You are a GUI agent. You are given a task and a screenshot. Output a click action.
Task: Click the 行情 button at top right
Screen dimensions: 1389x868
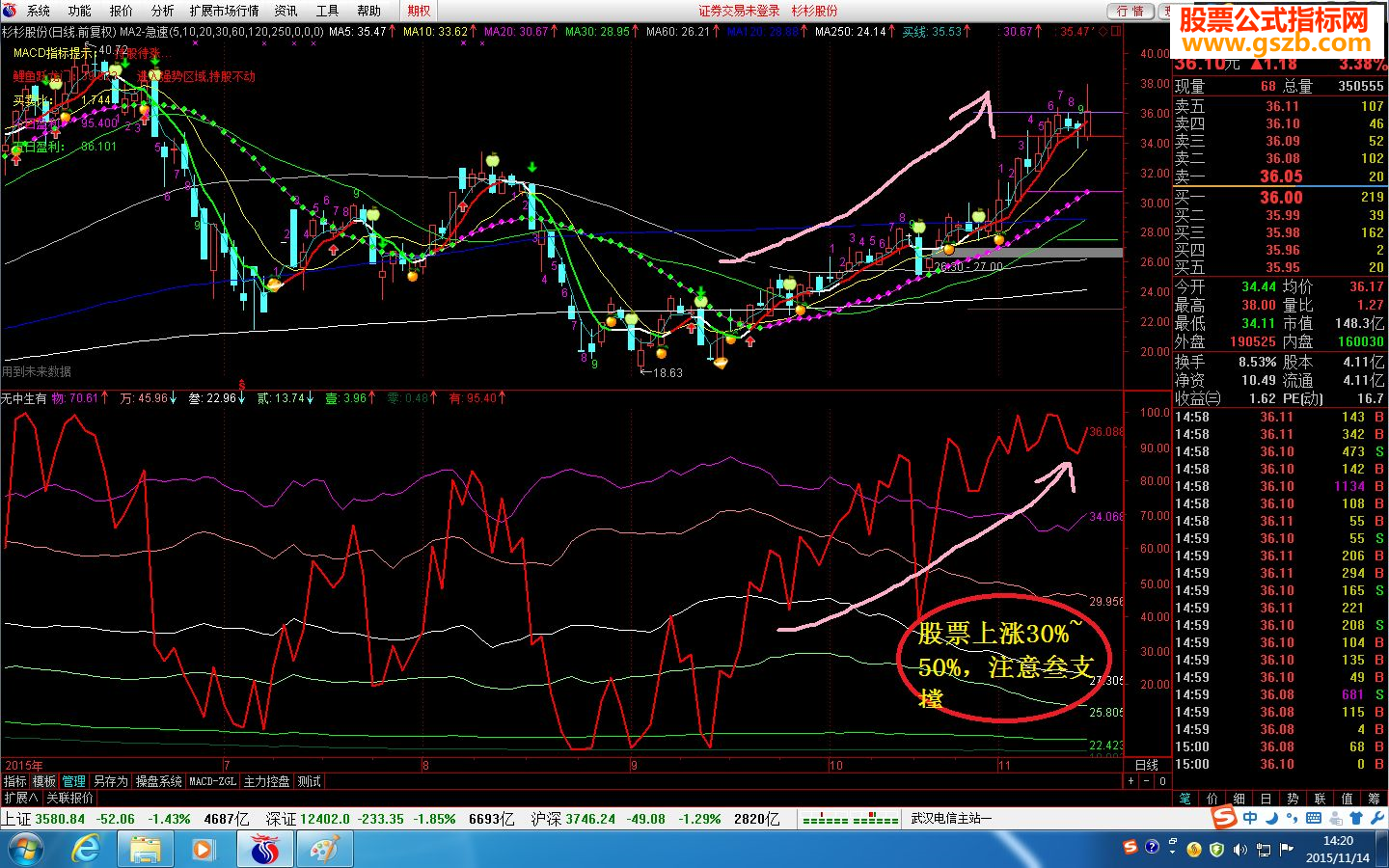click(1130, 11)
